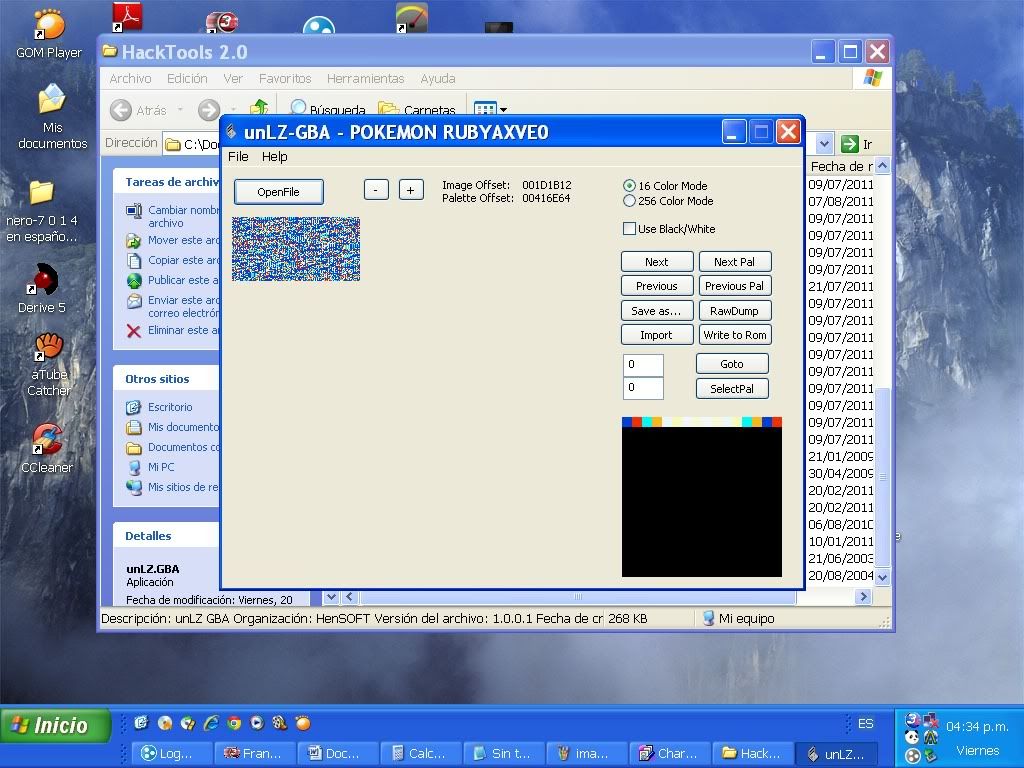Go up one folder level in HackTools
Image resolution: width=1024 pixels, height=768 pixels.
[x=259, y=108]
